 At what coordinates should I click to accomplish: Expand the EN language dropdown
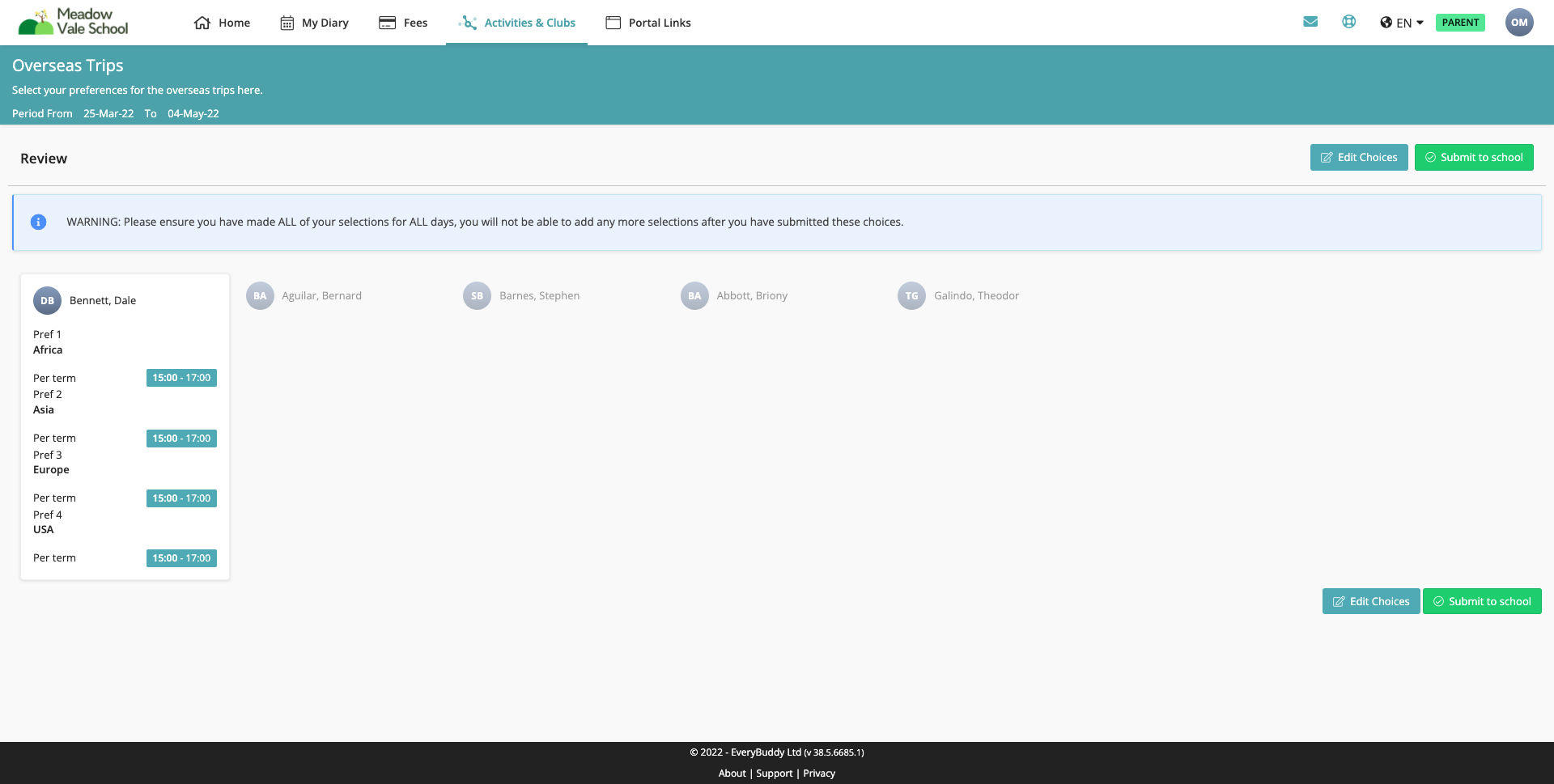click(1402, 23)
